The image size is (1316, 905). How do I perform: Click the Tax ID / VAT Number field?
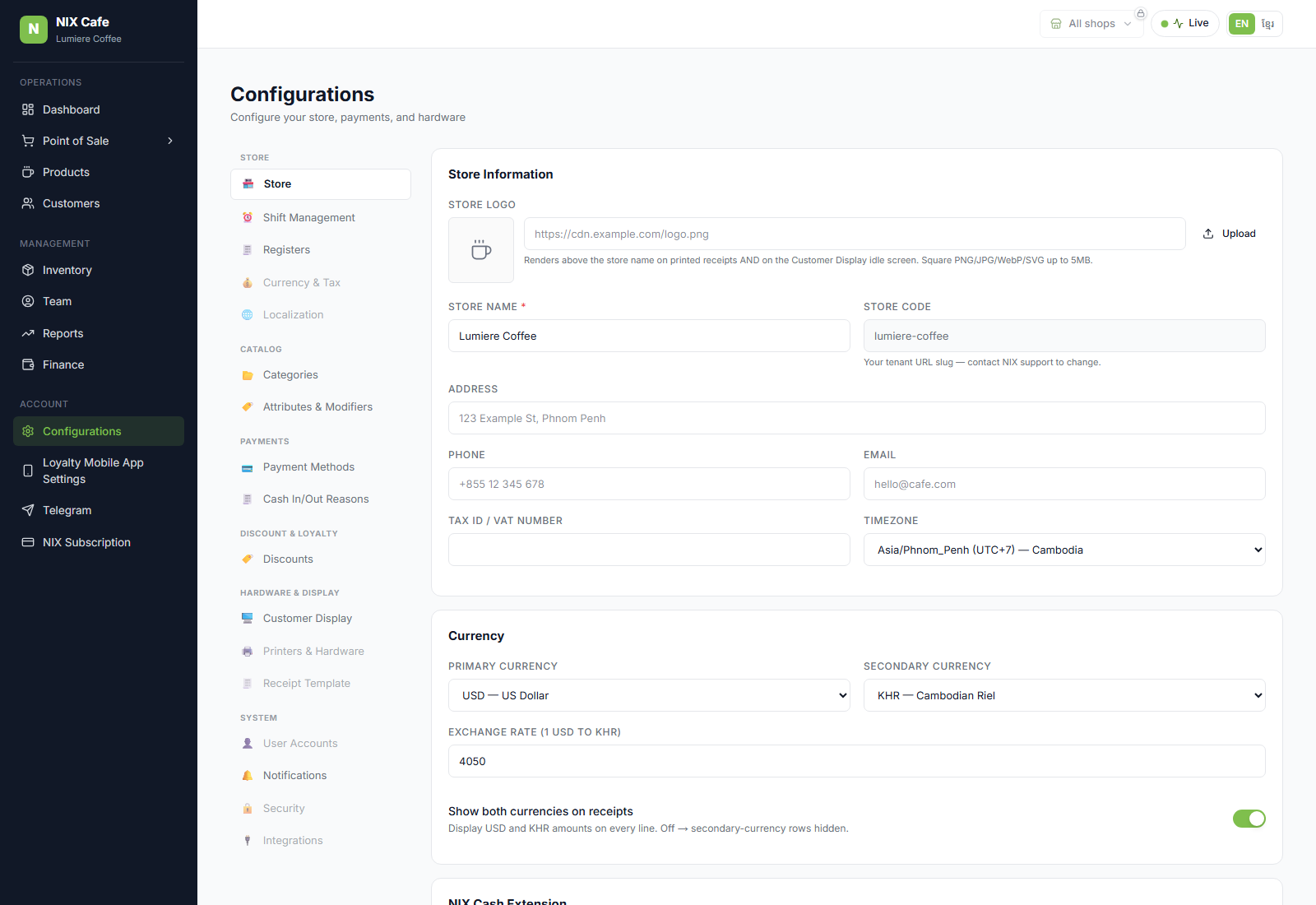649,550
